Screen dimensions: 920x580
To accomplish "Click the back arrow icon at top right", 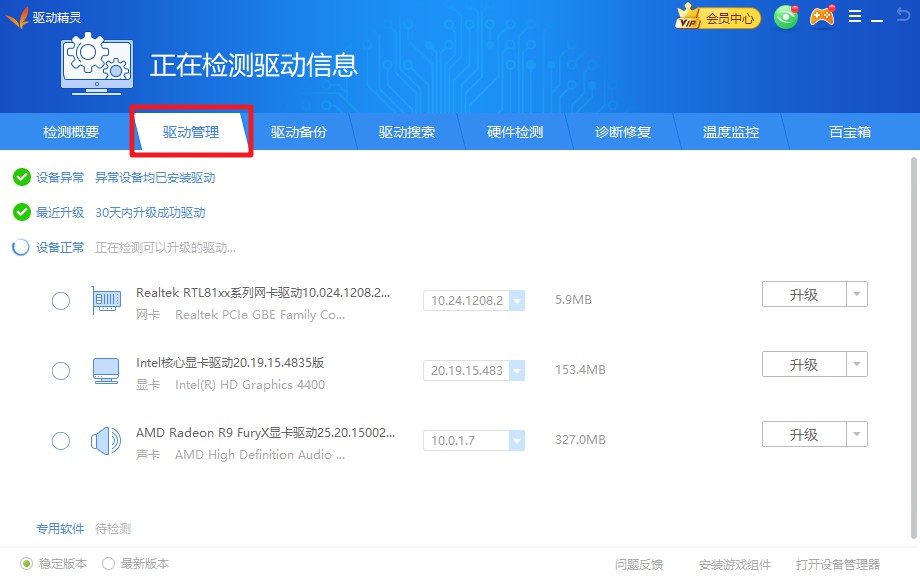I will (903, 15).
